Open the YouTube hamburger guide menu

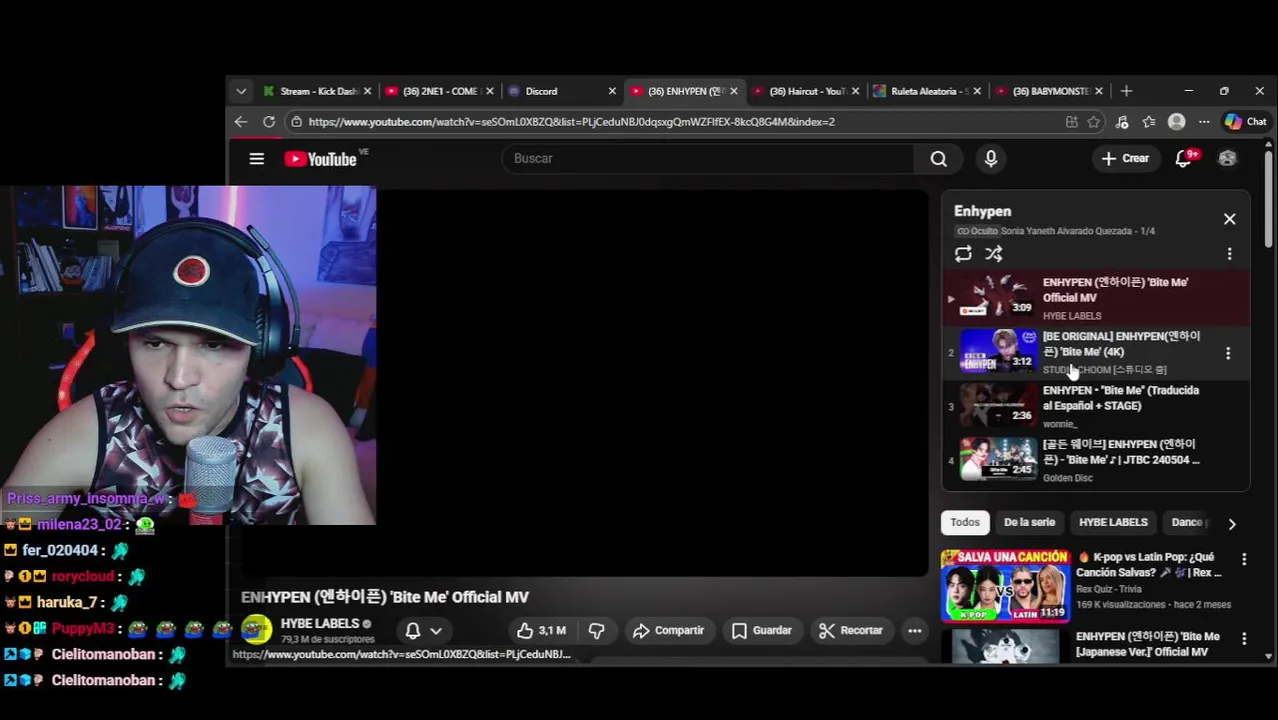[x=257, y=159]
